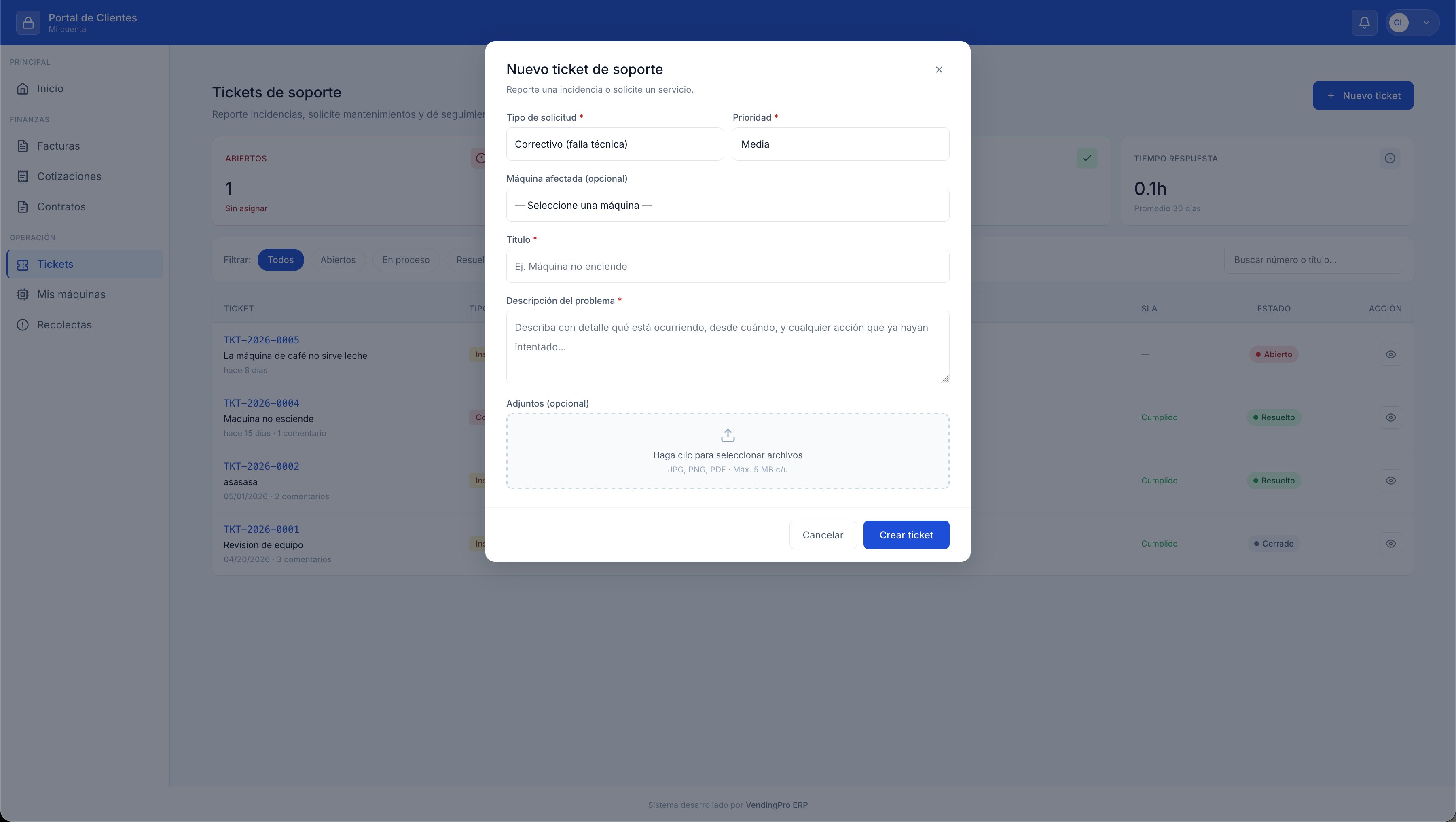This screenshot has height=822, width=1456.
Task: Select the En proceso filter chip
Action: pyautogui.click(x=406, y=260)
